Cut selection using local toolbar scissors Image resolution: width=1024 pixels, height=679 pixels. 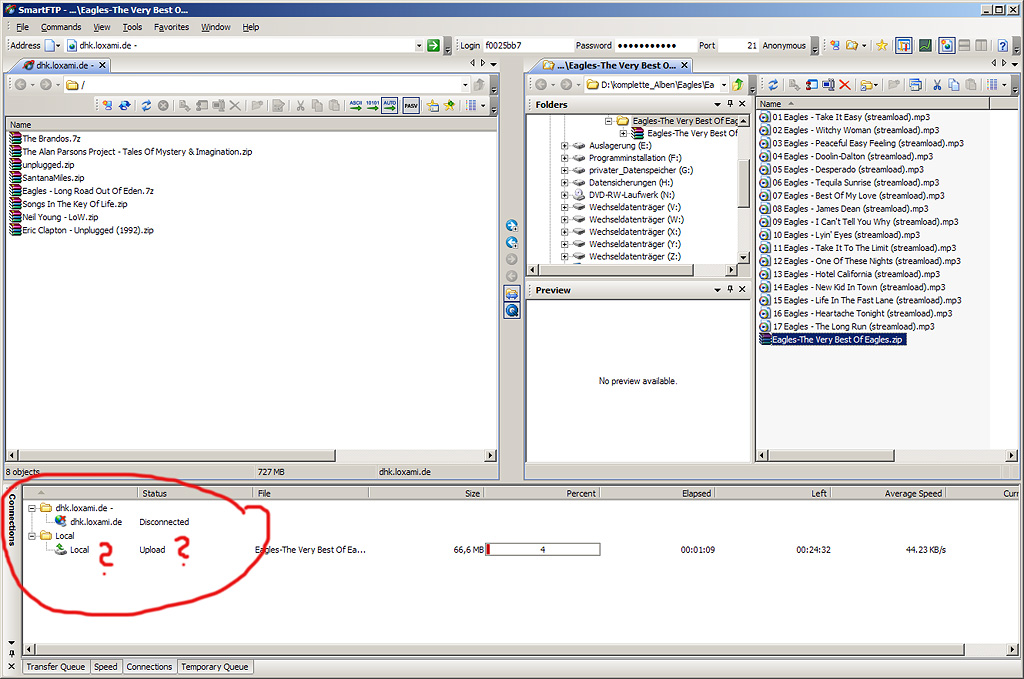tap(937, 85)
